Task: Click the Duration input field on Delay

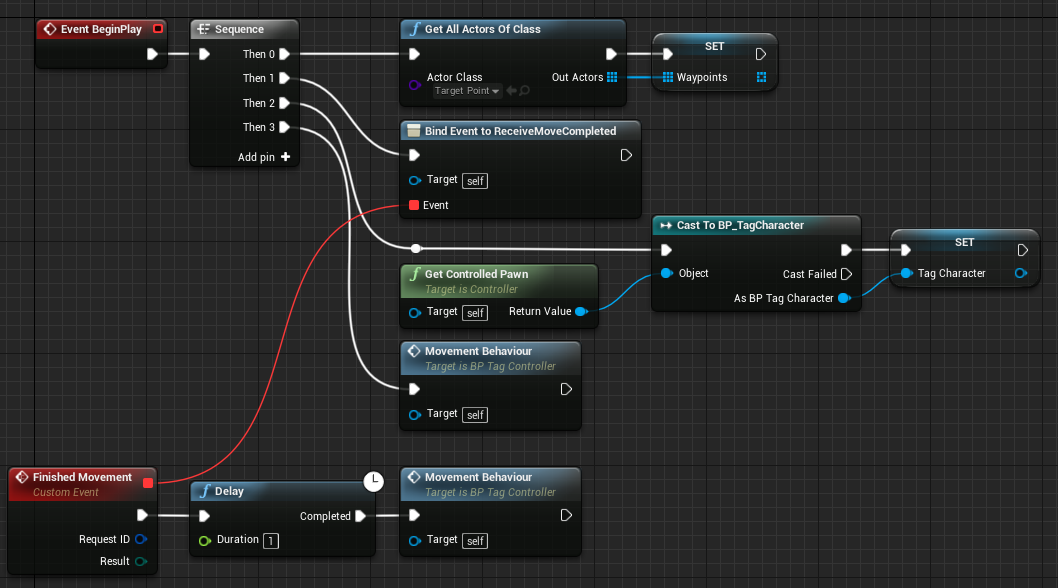Action: point(270,539)
